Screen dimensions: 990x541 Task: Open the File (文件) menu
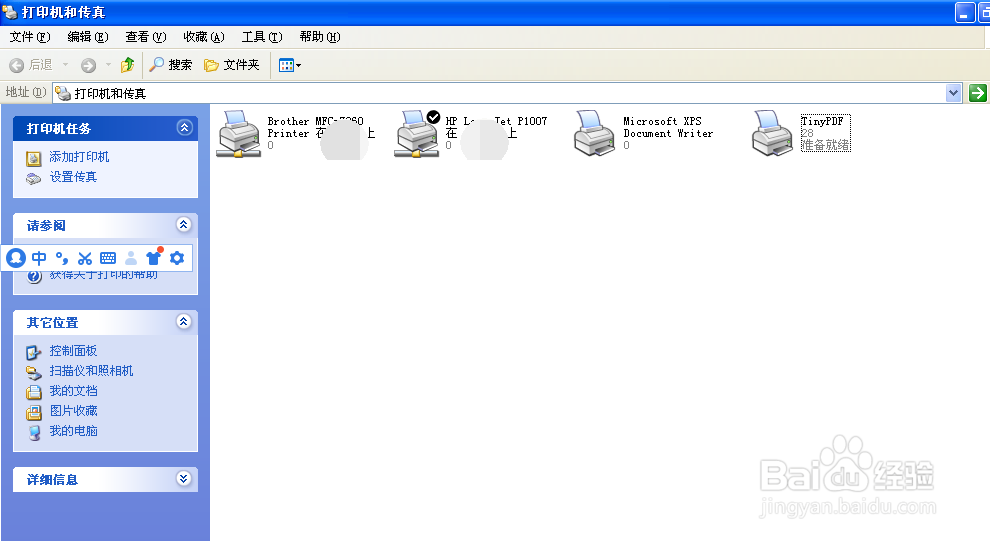point(30,37)
